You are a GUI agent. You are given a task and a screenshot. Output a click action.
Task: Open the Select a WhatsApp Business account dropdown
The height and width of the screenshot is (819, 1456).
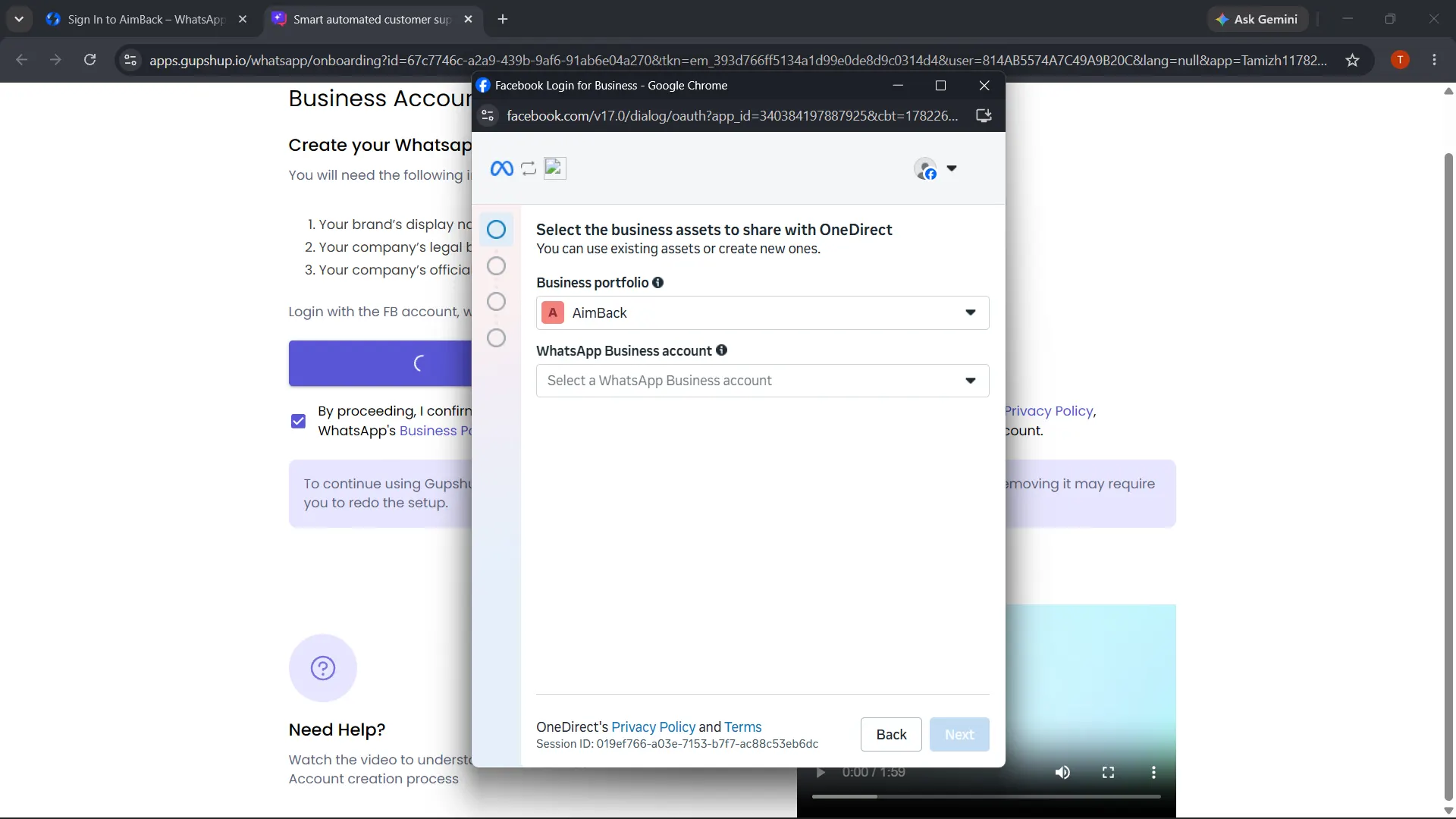(x=762, y=381)
